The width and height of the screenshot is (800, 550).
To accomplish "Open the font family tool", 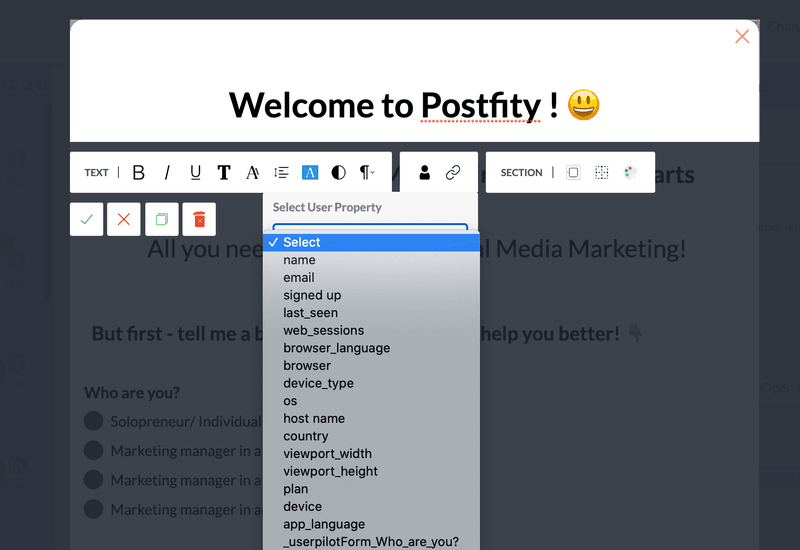I will [x=252, y=173].
